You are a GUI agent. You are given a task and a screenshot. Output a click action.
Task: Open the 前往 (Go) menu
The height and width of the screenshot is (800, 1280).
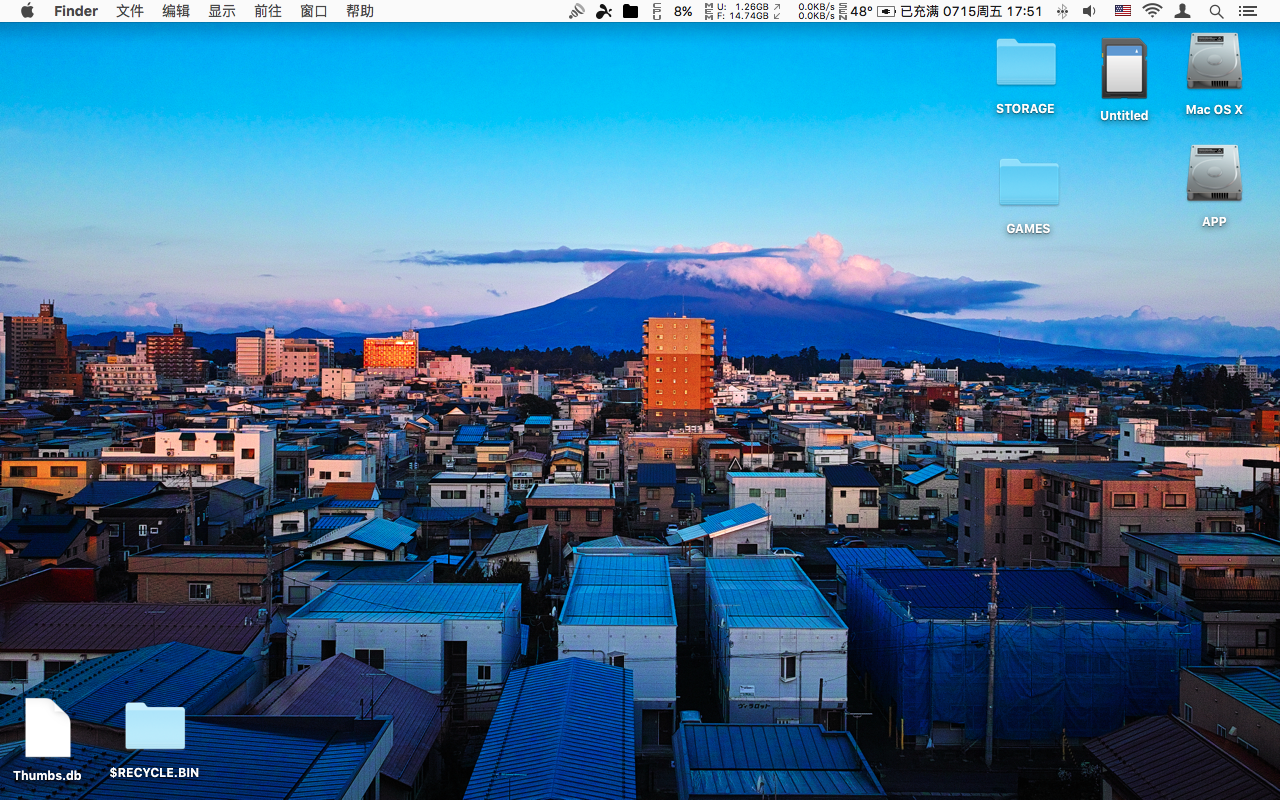click(268, 11)
